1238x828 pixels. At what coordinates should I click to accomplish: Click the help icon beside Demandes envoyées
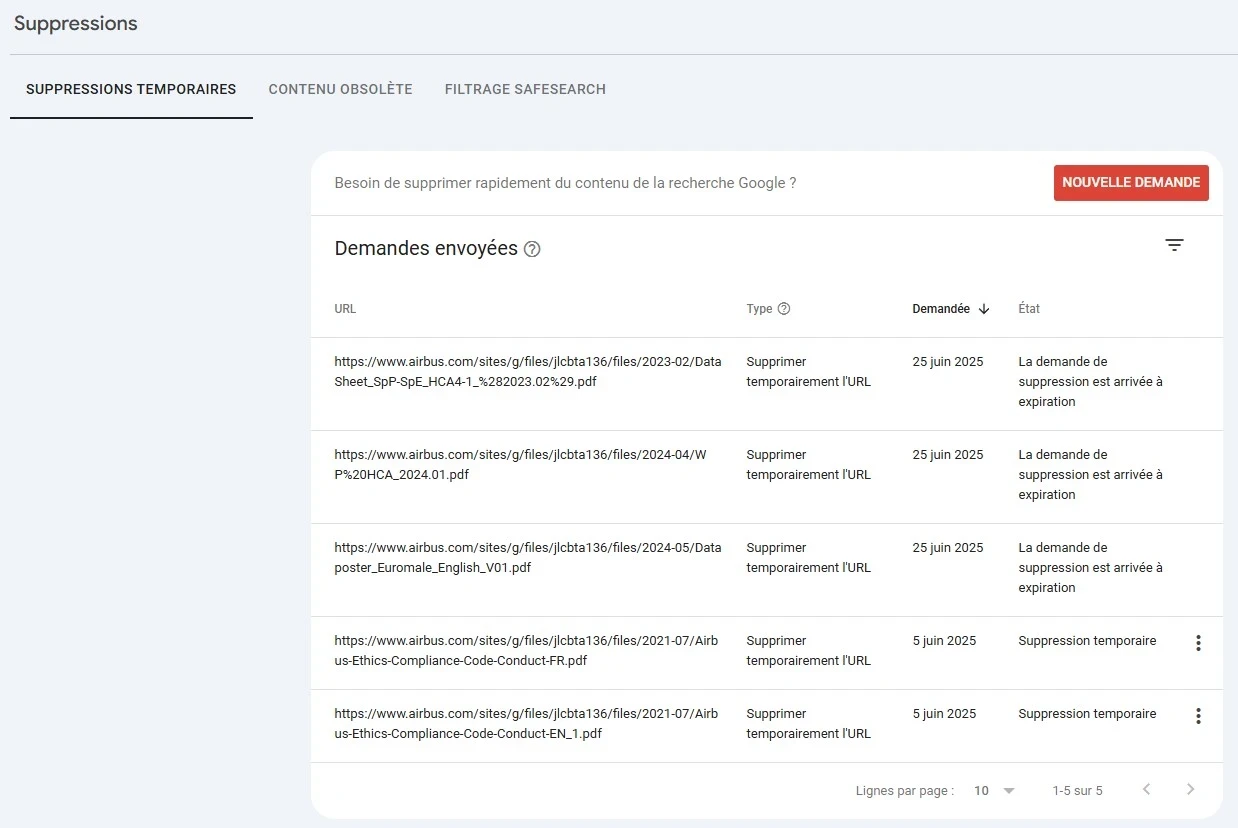pyautogui.click(x=532, y=249)
